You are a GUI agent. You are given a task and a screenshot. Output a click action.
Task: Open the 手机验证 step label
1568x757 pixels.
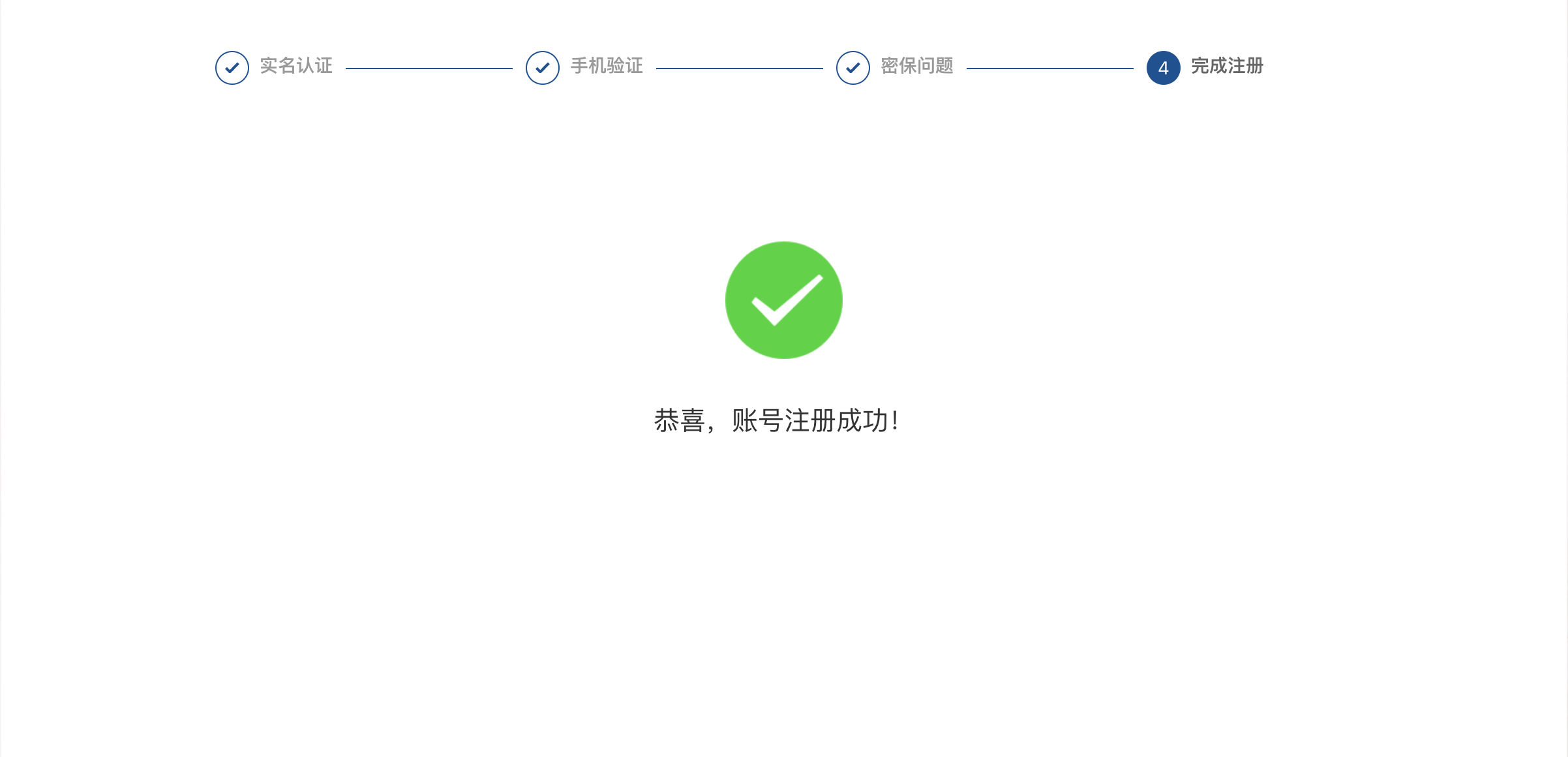(607, 66)
